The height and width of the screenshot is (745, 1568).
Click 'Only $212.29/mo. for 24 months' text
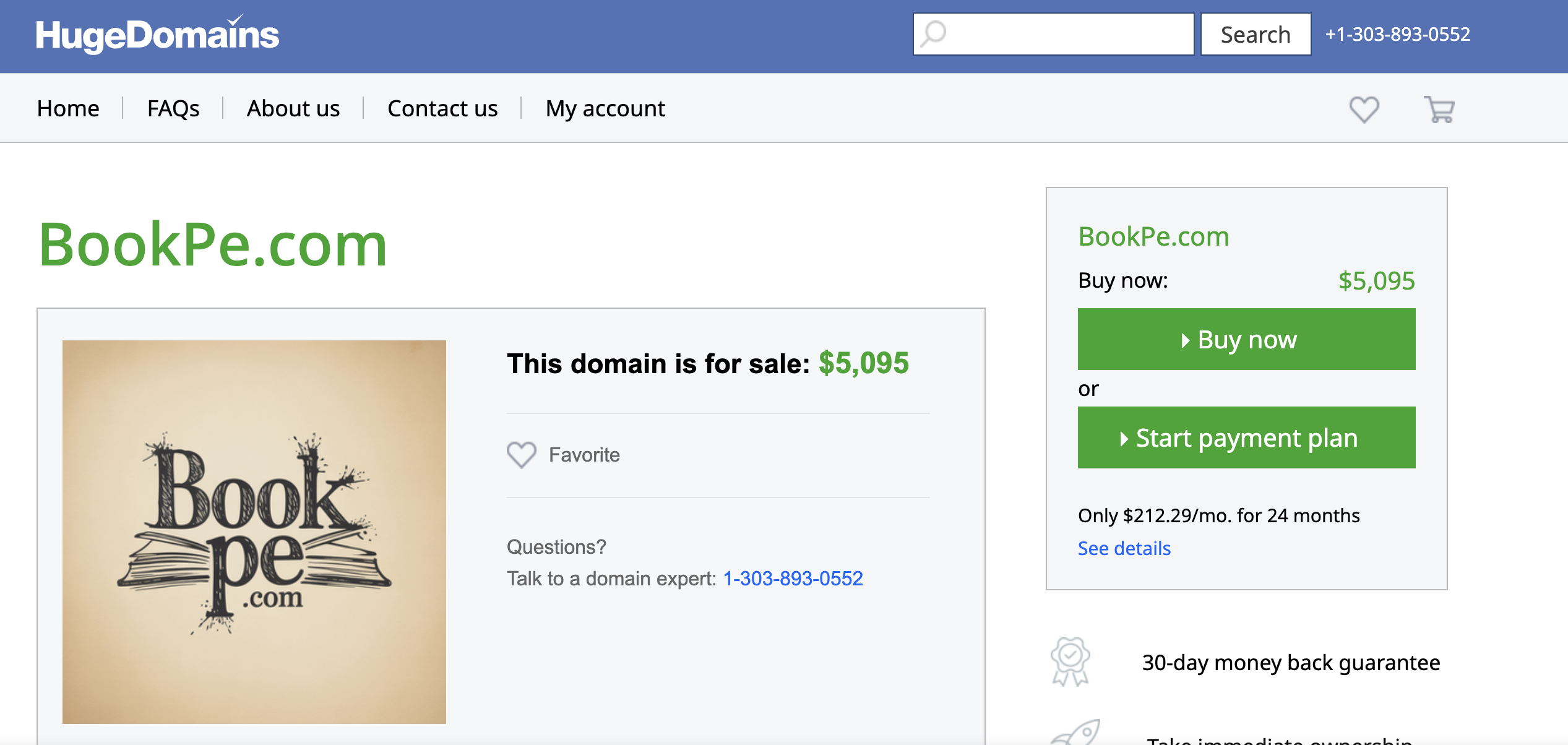tap(1218, 515)
